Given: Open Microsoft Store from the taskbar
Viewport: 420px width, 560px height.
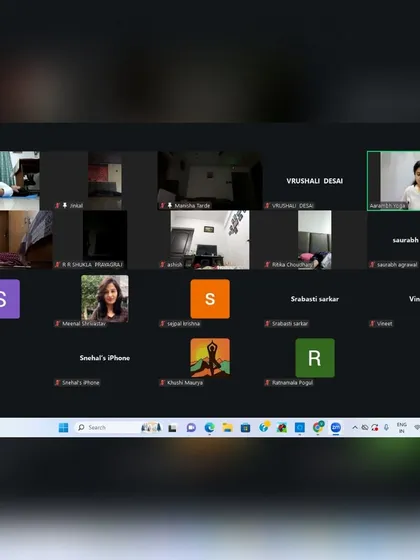Looking at the screenshot, I should coord(245,428).
